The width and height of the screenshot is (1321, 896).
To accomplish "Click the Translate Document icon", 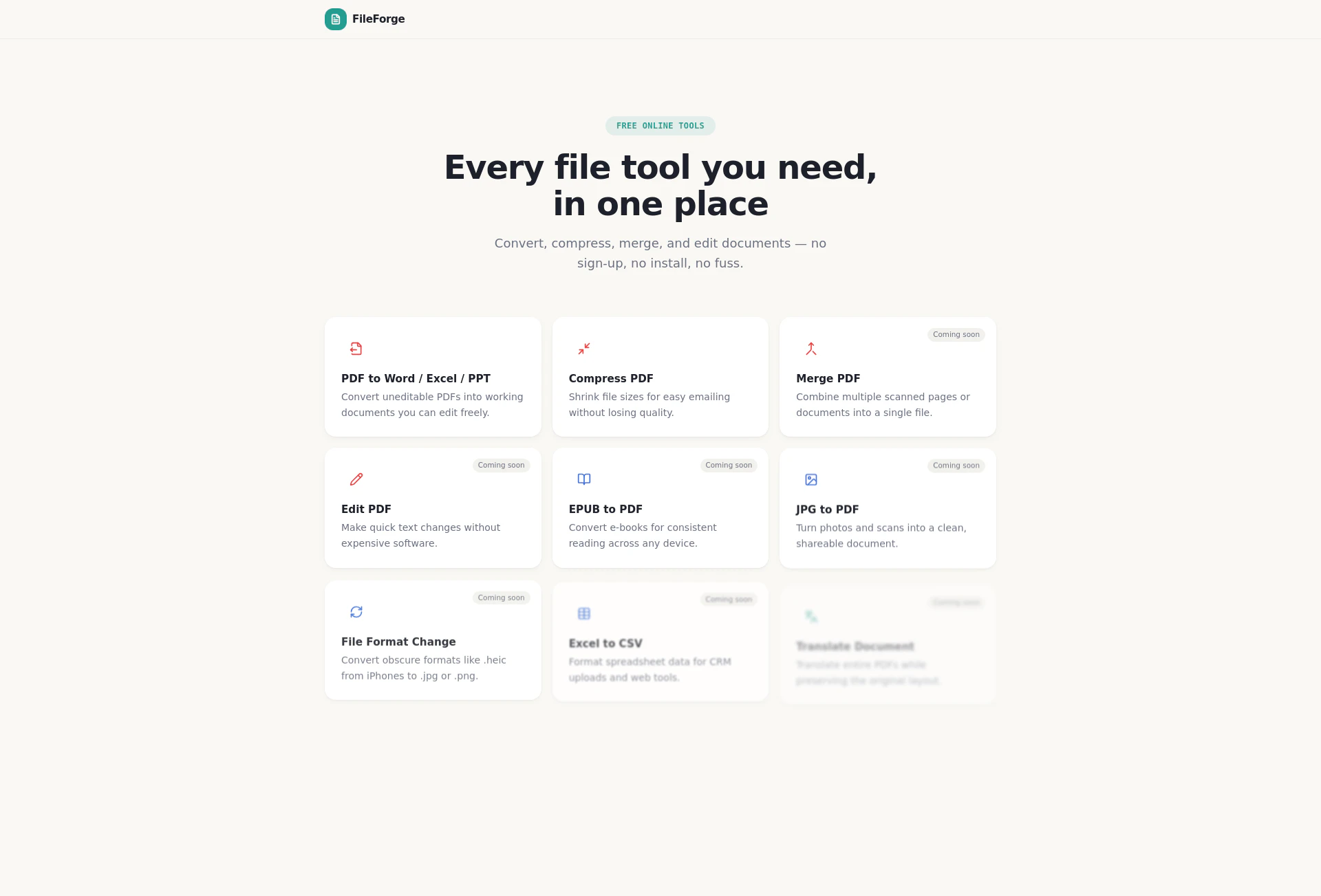I will pos(811,616).
